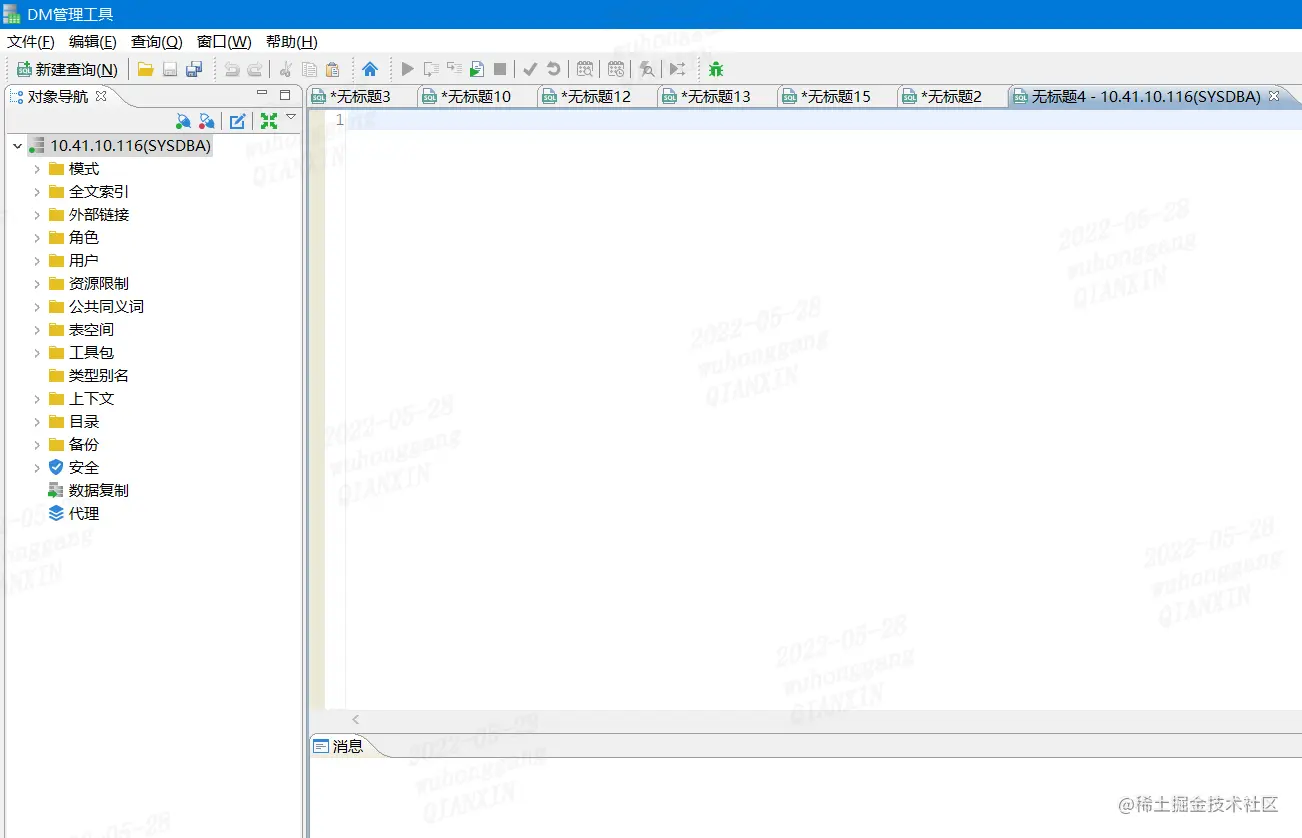Cut selection with the scissors icon
Image resolution: width=1302 pixels, height=838 pixels.
286,69
